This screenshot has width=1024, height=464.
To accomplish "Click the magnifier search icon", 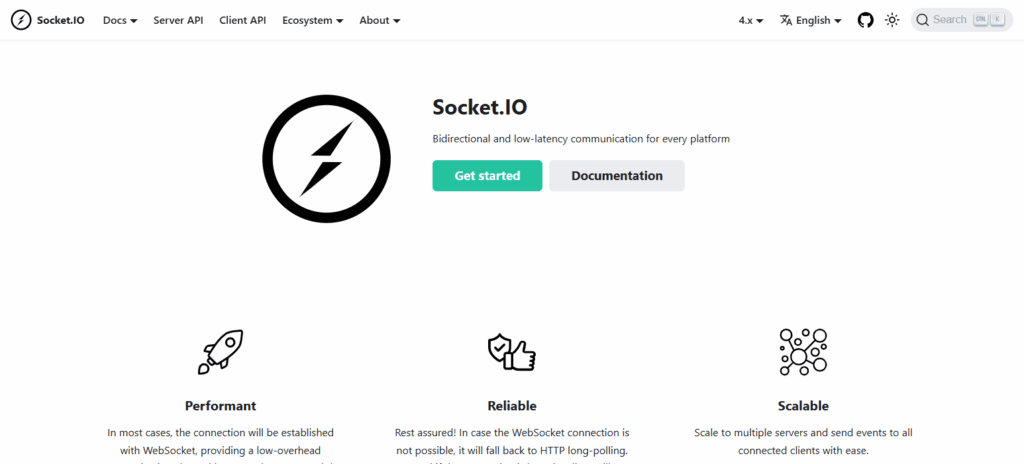I will tap(922, 20).
